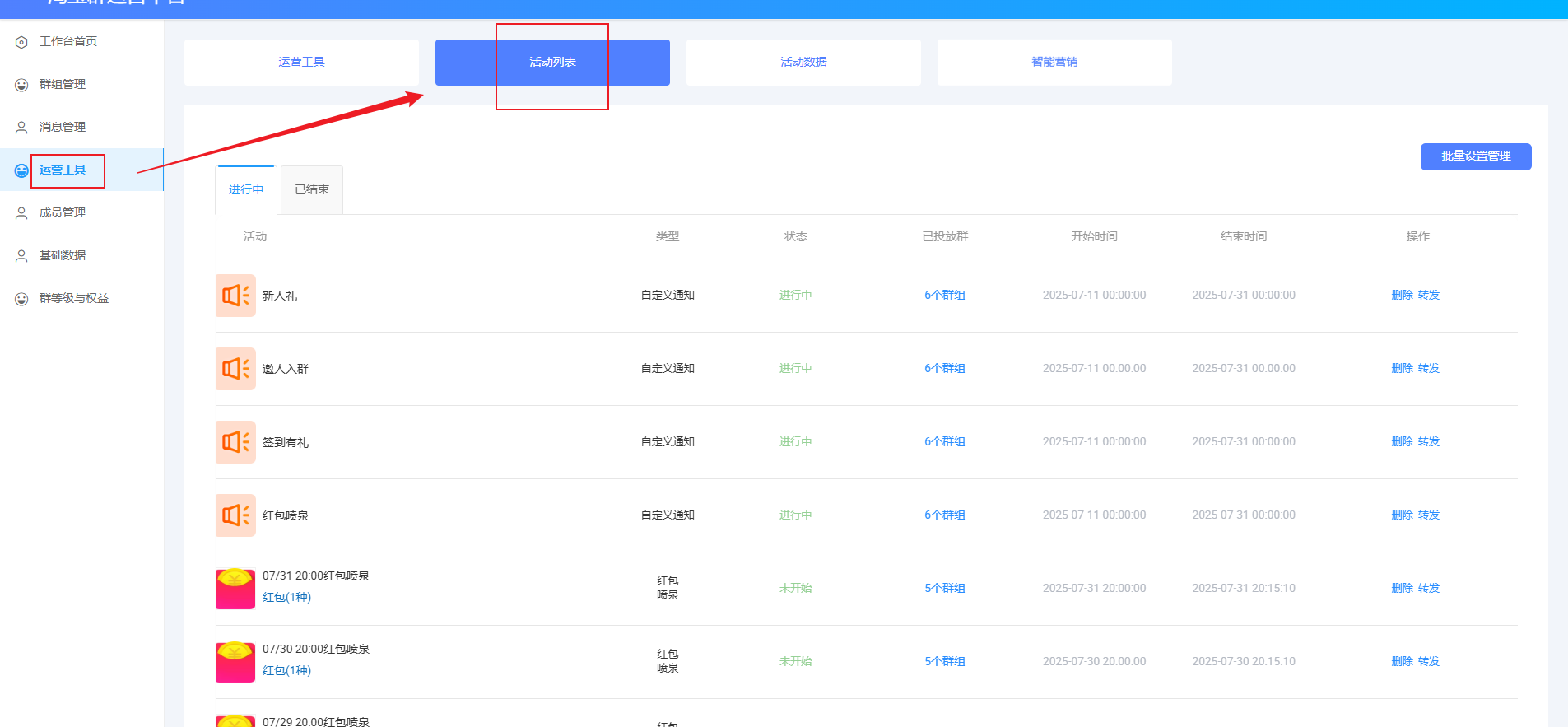Open 6个群组 link for 红包喷泉
Image resolution: width=1568 pixels, height=727 pixels.
945,515
